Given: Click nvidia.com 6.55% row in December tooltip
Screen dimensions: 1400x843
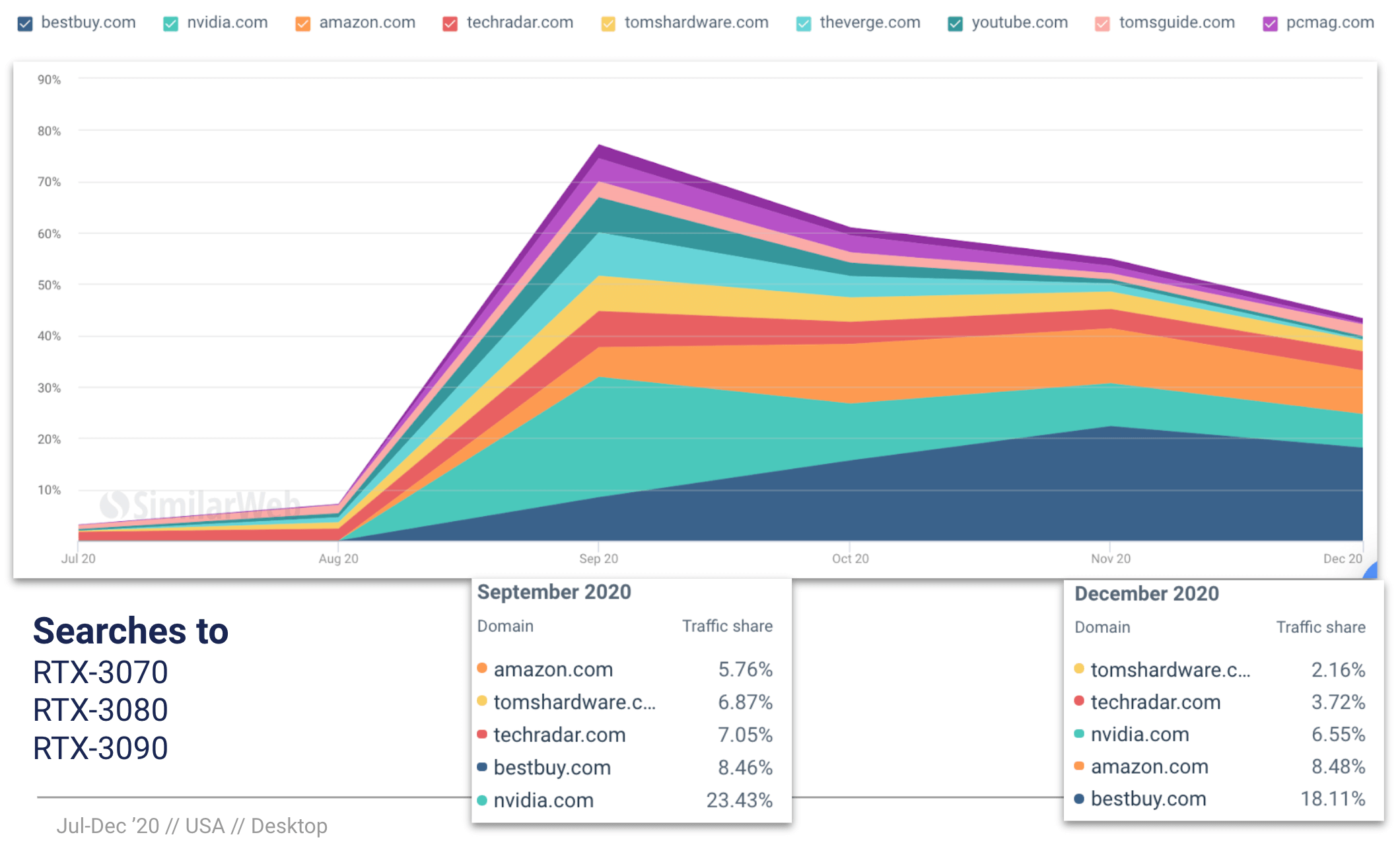Looking at the screenshot, I should point(1220,734).
